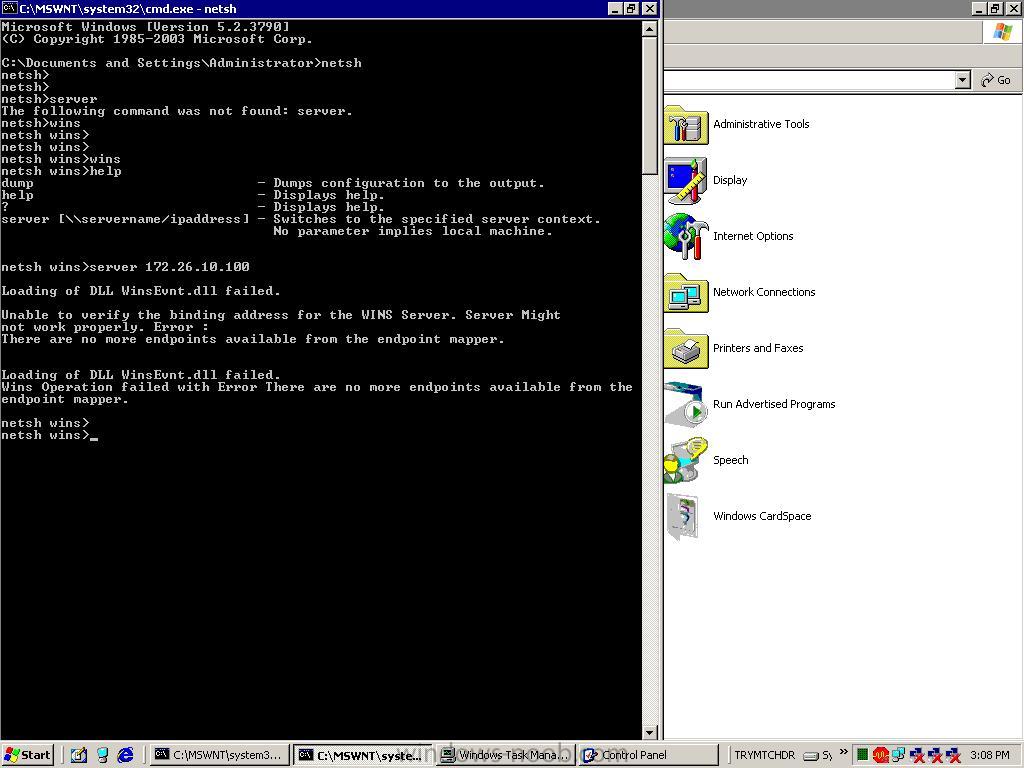Click the red tray icon
Screen dimensions: 1024x768
(880, 755)
